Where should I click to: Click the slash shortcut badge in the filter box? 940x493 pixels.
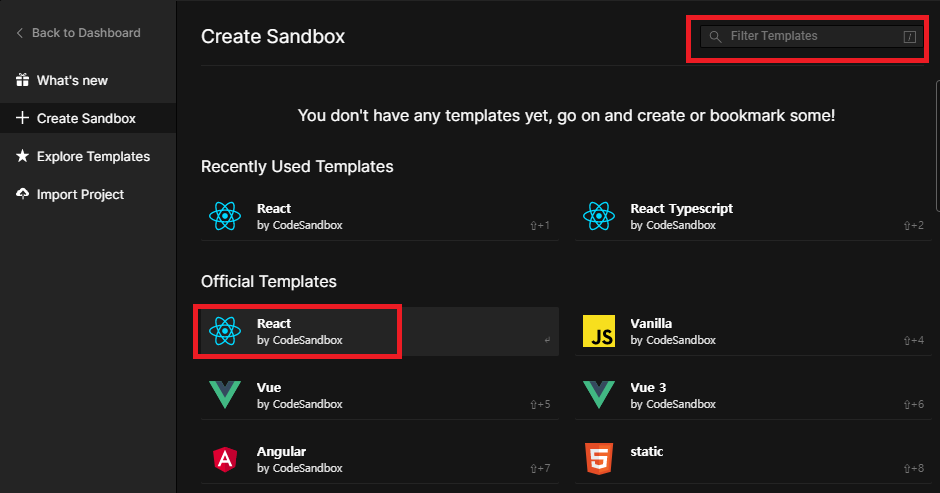click(909, 37)
